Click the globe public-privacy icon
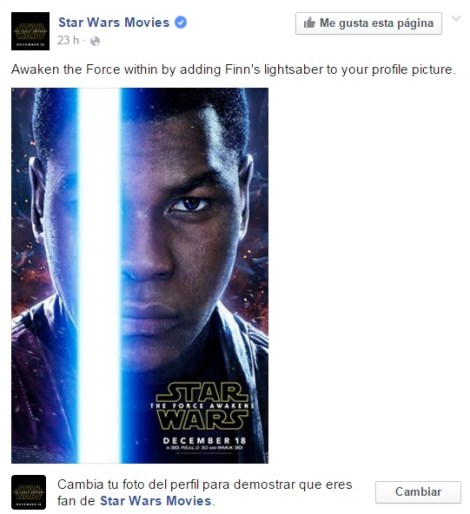Viewport: 470px width, 514px height. 95,41
